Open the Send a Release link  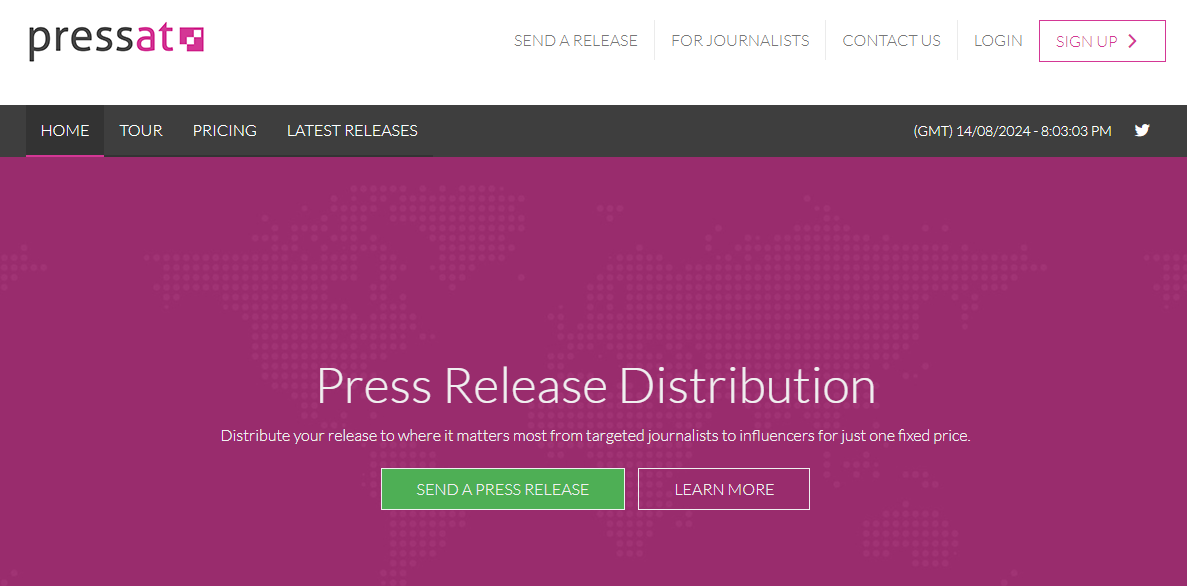click(576, 41)
